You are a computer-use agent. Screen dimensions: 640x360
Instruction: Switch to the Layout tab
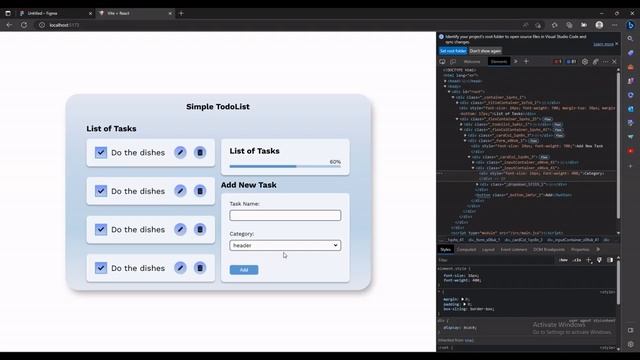coord(488,249)
